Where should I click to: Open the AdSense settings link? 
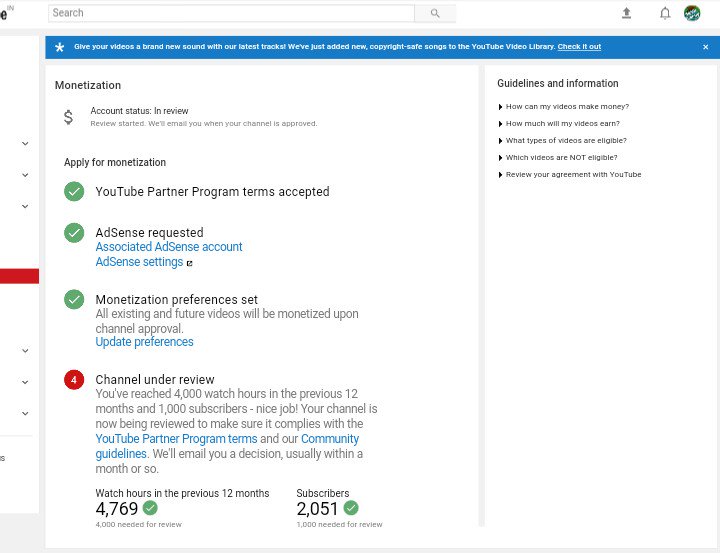[139, 262]
